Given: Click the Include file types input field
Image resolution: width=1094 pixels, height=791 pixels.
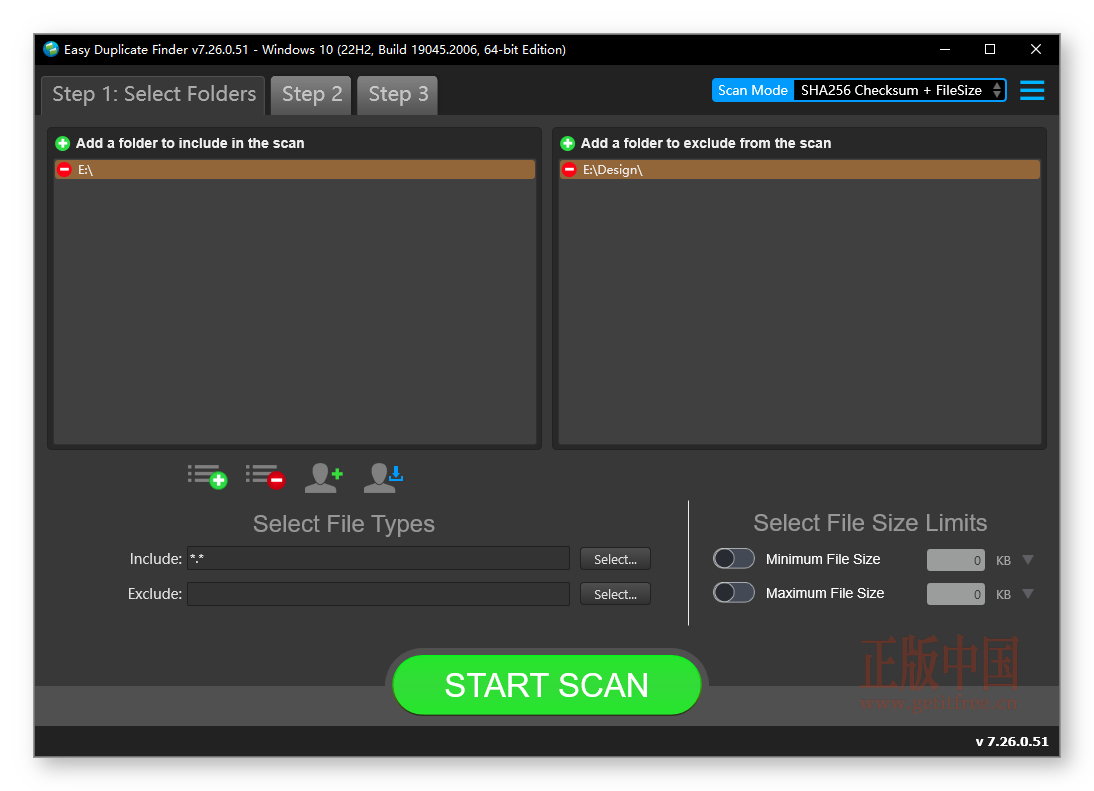Looking at the screenshot, I should coord(378,559).
